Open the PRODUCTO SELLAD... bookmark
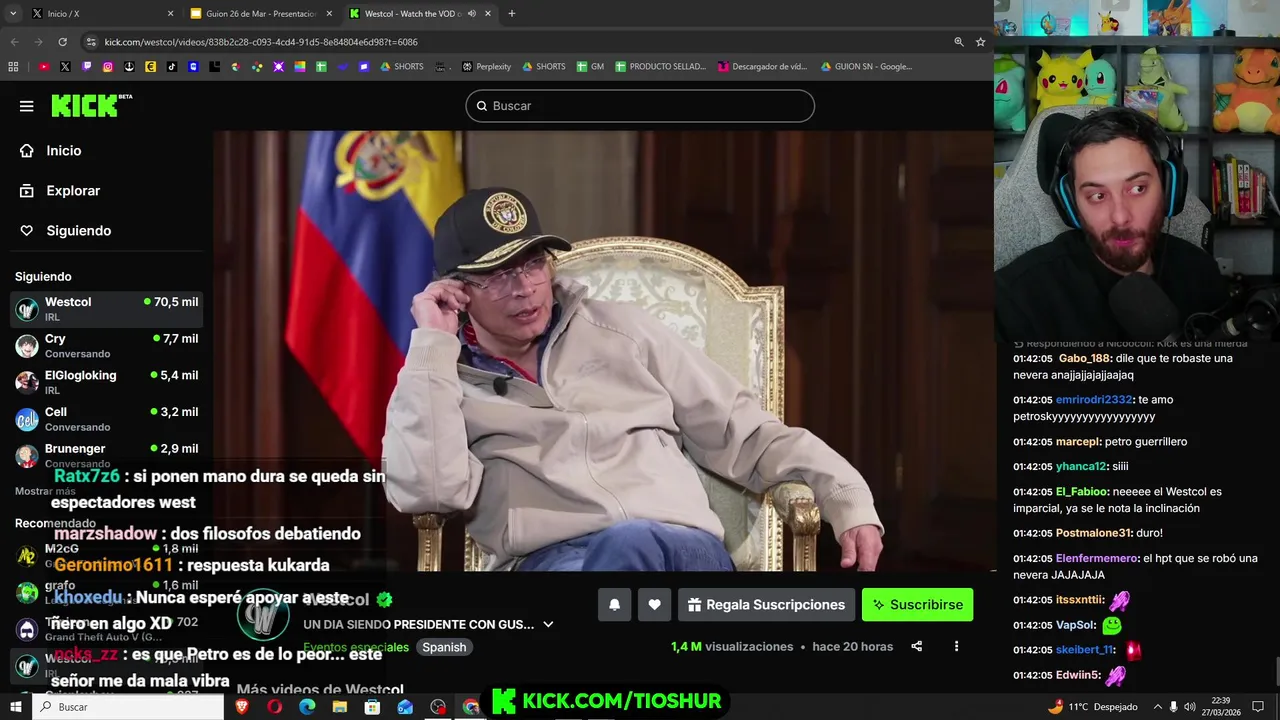This screenshot has height=720, width=1280. [660, 67]
